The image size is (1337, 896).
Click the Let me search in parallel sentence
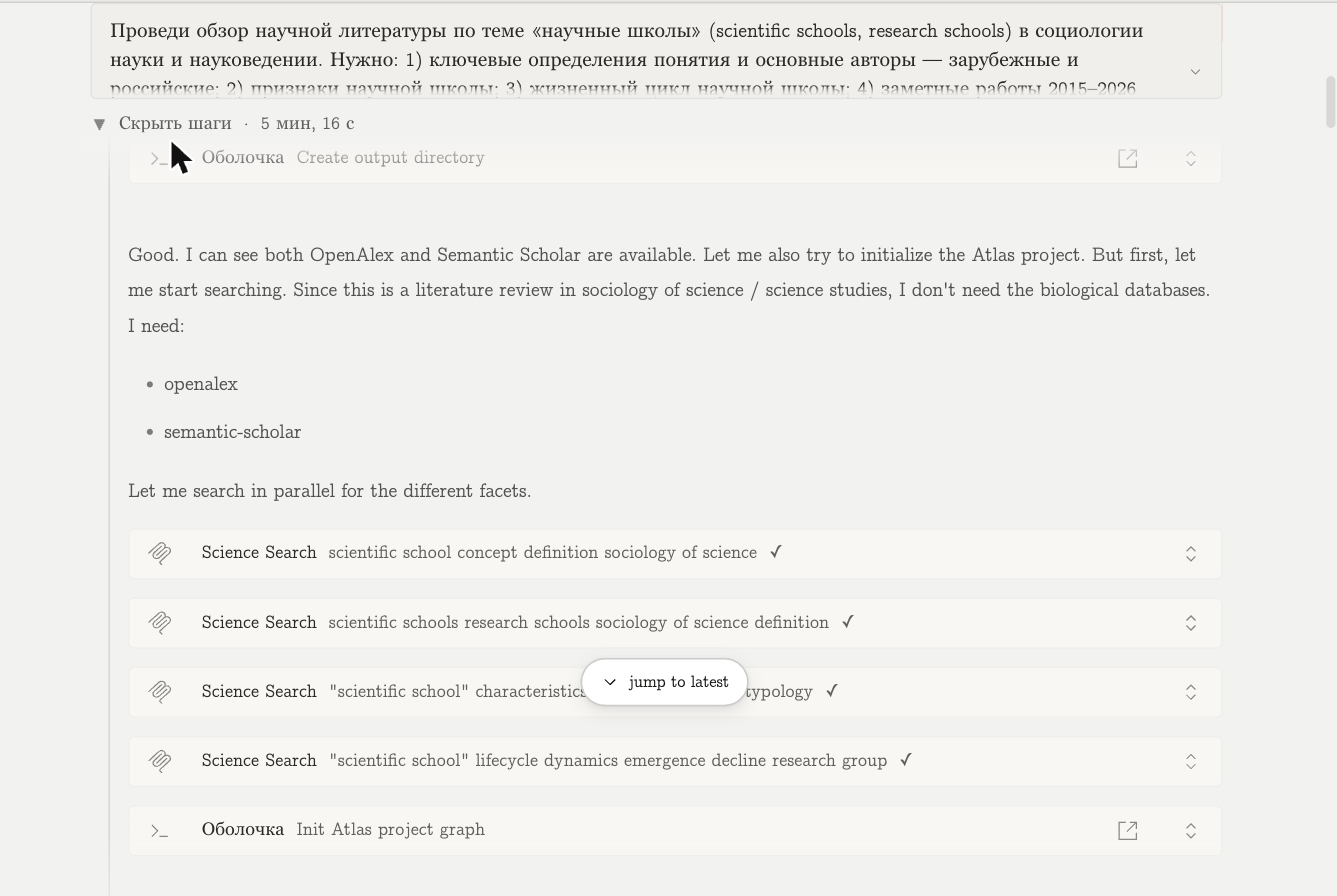coord(329,491)
